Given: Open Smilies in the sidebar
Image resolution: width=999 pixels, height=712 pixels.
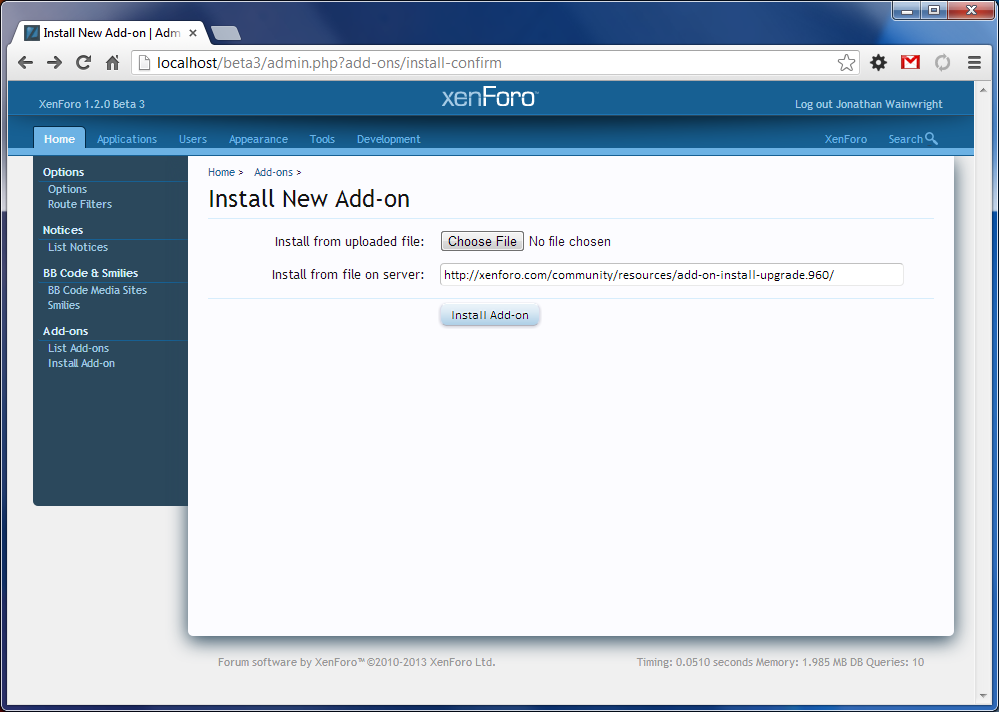Looking at the screenshot, I should point(64,305).
